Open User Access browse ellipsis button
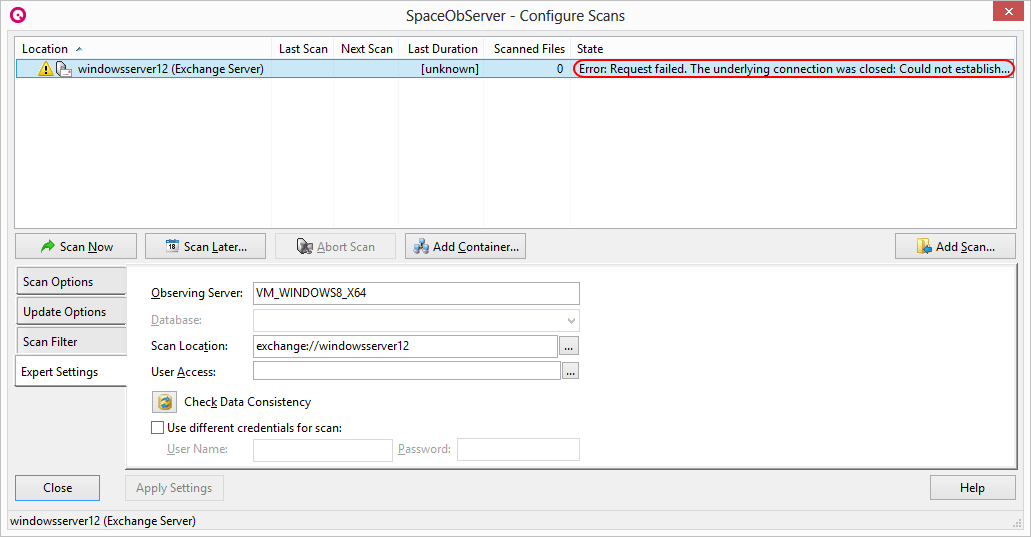The height and width of the screenshot is (537, 1031). point(571,371)
